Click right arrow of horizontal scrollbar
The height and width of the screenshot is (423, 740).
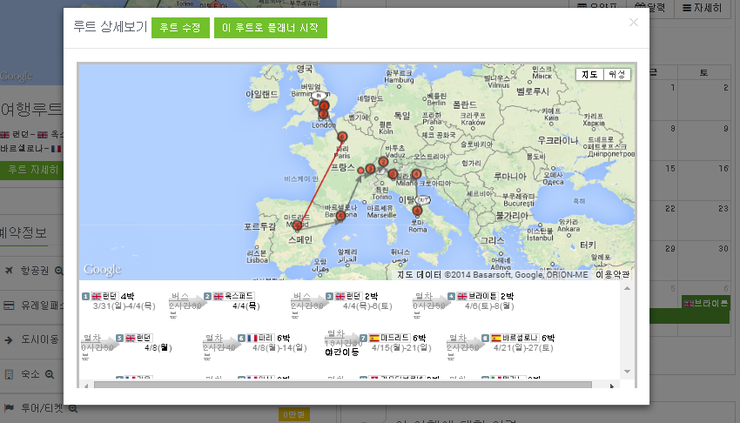point(612,386)
